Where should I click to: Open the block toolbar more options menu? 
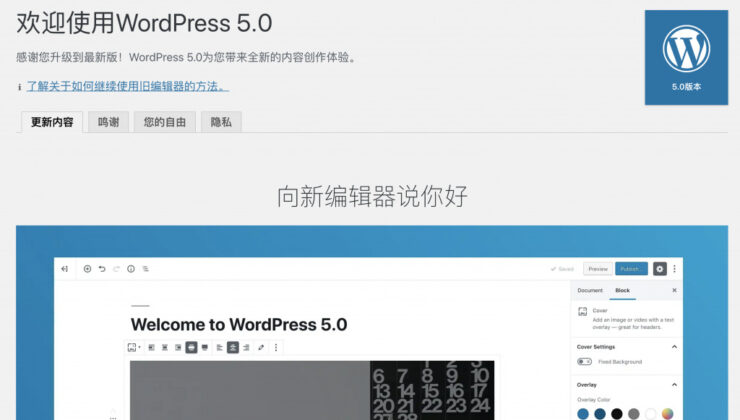tap(276, 348)
